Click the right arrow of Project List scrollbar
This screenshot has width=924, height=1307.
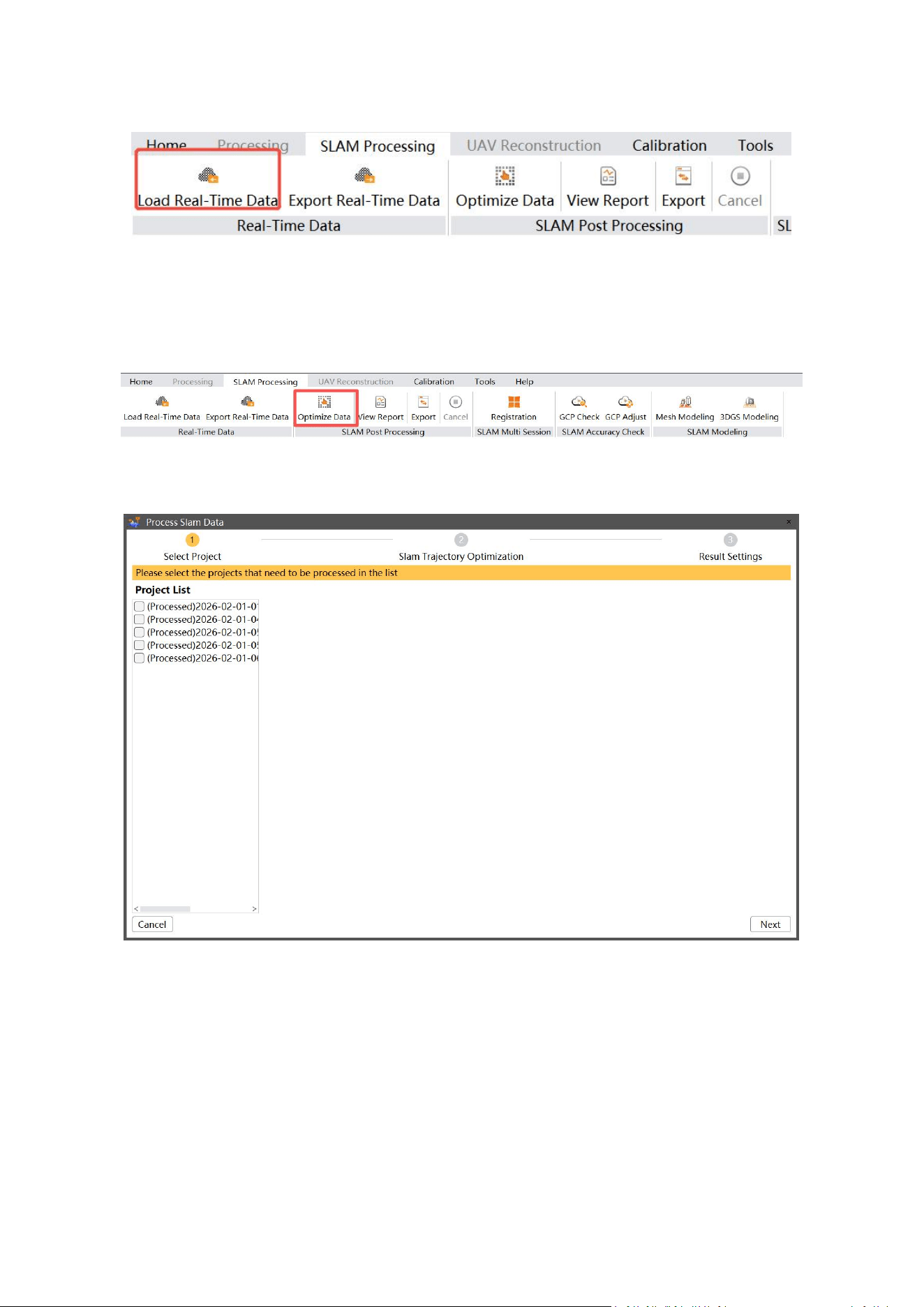254,909
